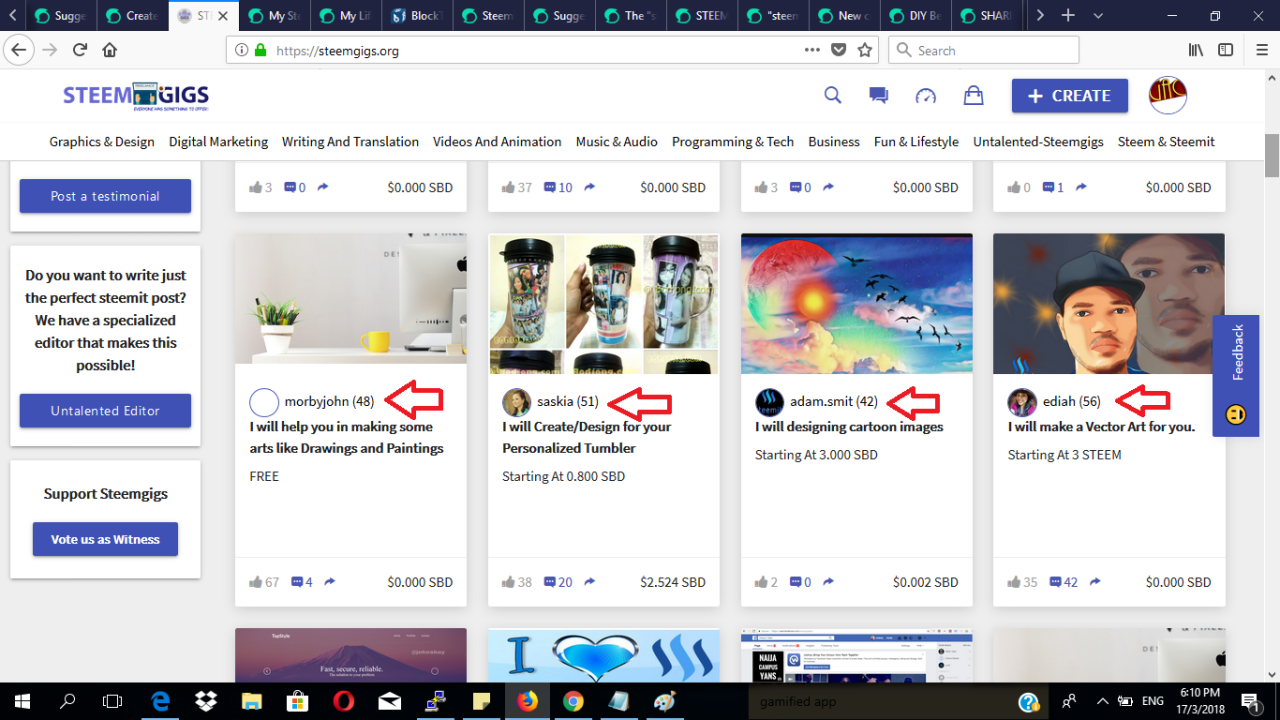This screenshot has width=1280, height=720.
Task: Launch Opera from the taskbar
Action: pos(342,701)
